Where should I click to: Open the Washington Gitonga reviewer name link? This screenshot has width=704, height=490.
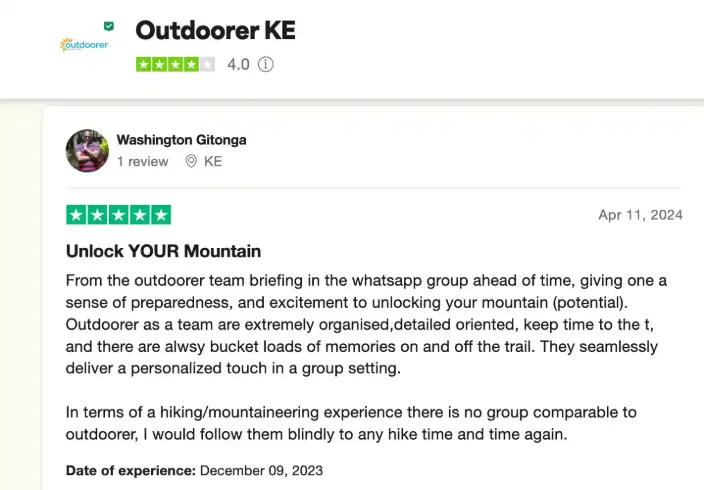coord(181,140)
